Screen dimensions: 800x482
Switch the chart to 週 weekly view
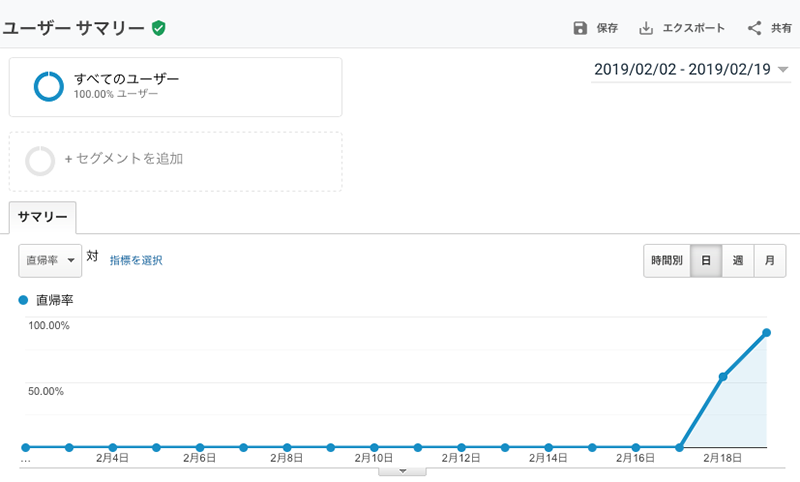point(737,261)
